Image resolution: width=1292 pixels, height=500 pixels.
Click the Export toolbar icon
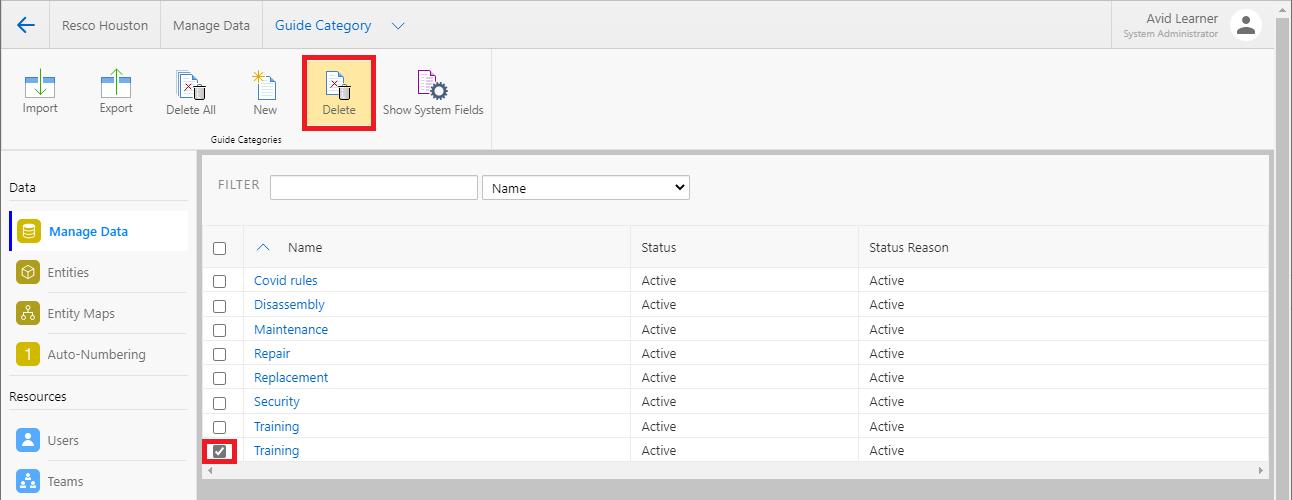(116, 86)
